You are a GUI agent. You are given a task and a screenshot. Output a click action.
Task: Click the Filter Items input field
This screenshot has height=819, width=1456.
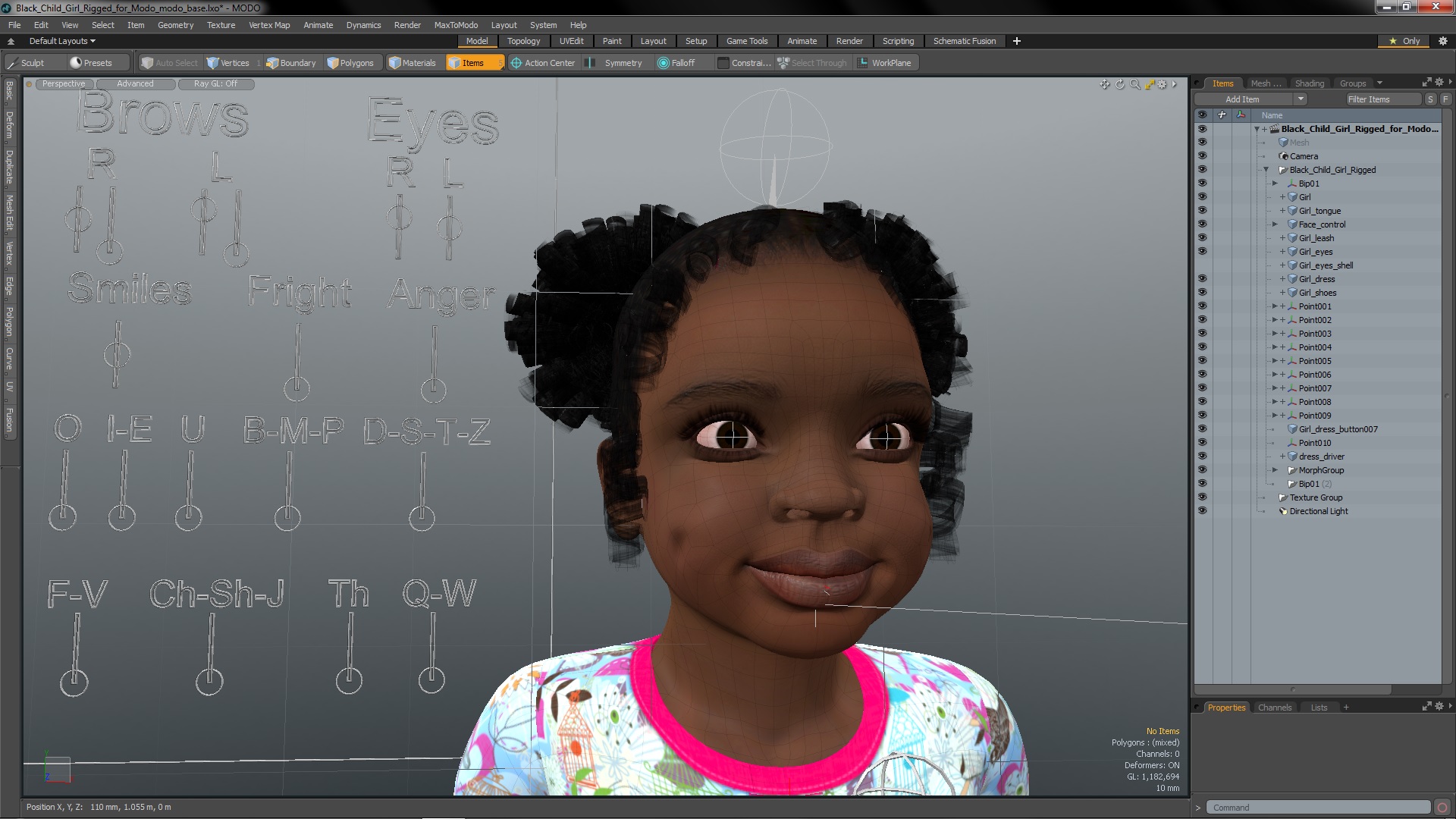pyautogui.click(x=1383, y=99)
